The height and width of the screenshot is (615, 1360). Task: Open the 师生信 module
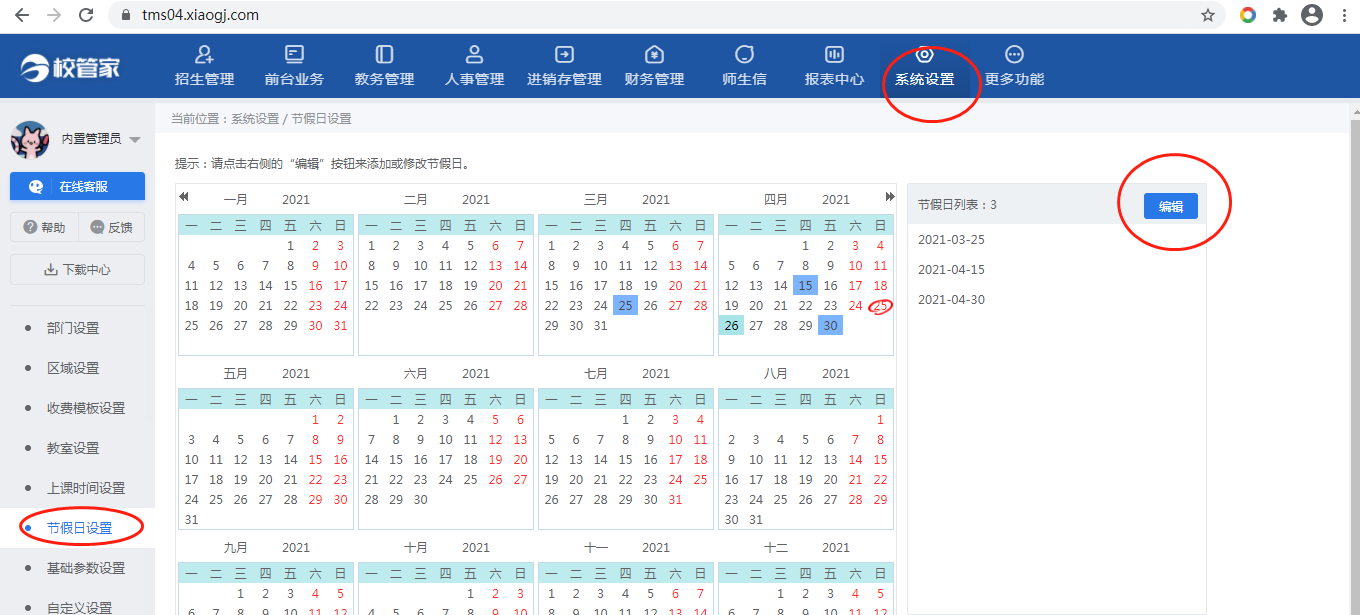744,66
